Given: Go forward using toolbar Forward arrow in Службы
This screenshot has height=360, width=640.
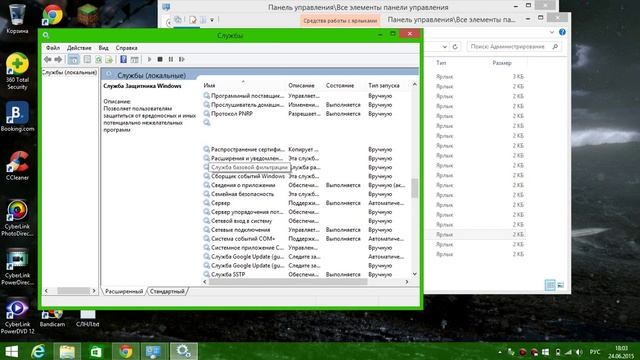Looking at the screenshot, I should coord(58,60).
